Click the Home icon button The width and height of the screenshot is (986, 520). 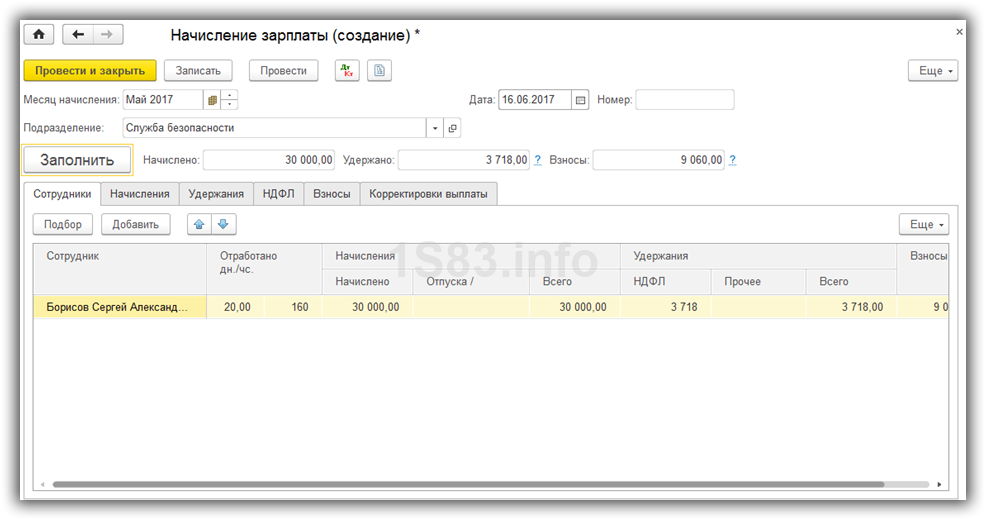pos(39,35)
